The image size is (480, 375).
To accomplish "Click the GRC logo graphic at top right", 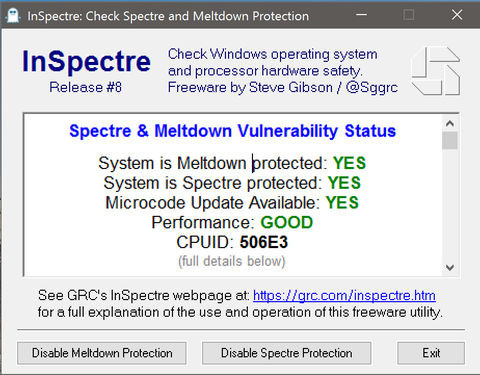I will [436, 71].
